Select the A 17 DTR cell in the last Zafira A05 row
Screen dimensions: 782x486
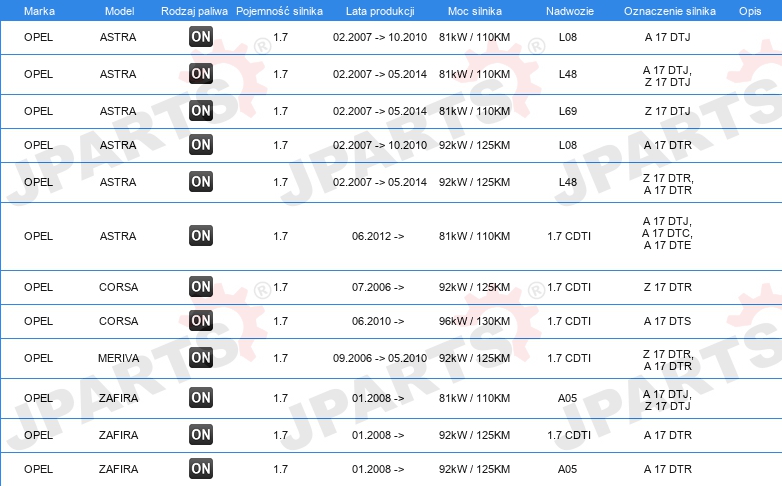tap(667, 469)
